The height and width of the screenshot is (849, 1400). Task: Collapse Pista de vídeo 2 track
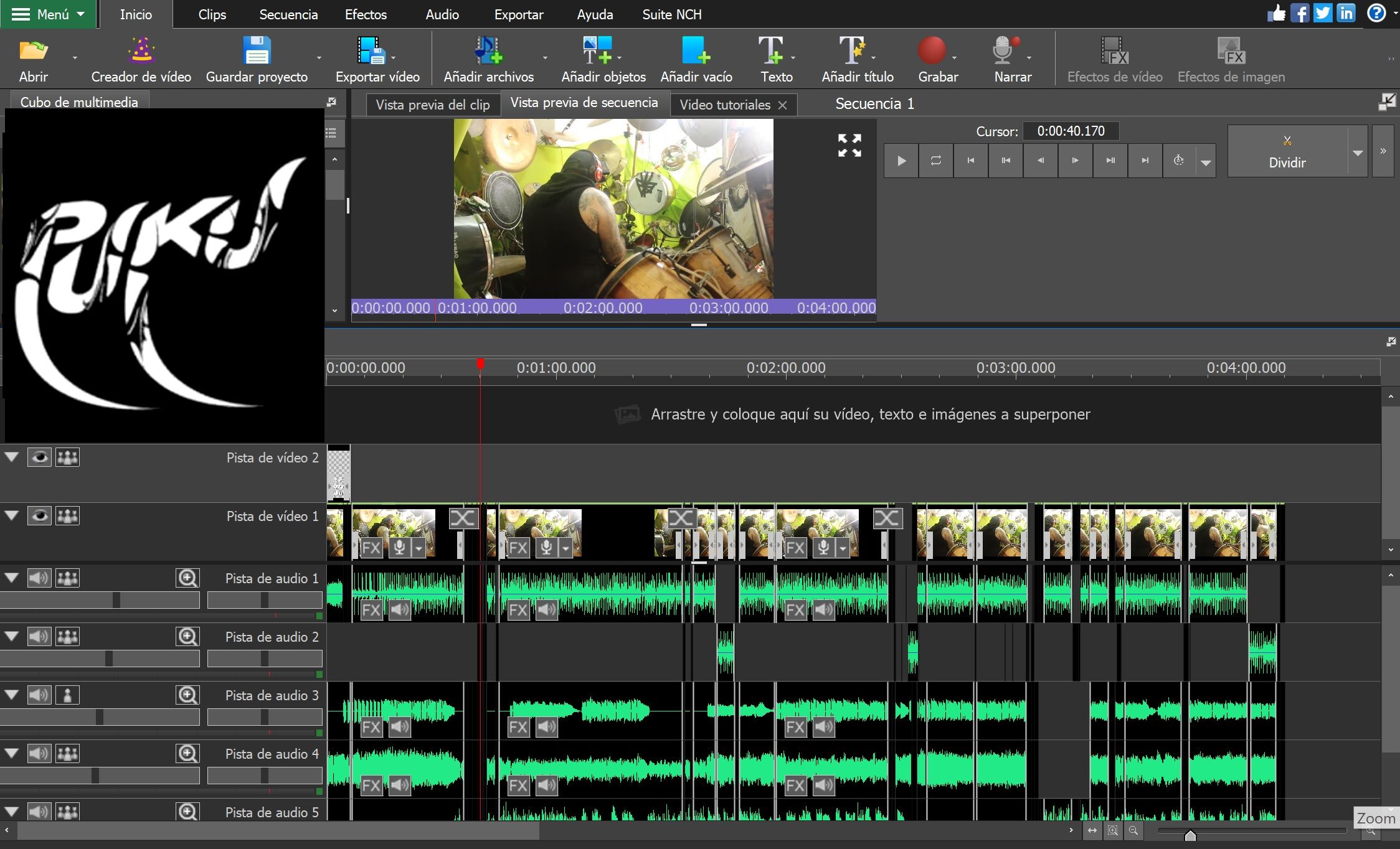[11, 457]
